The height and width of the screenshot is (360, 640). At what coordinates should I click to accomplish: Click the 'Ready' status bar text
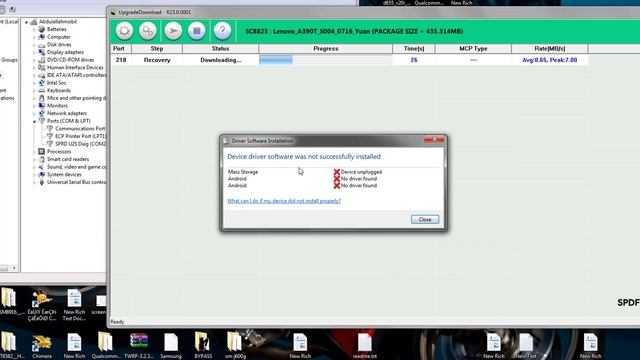click(x=117, y=322)
